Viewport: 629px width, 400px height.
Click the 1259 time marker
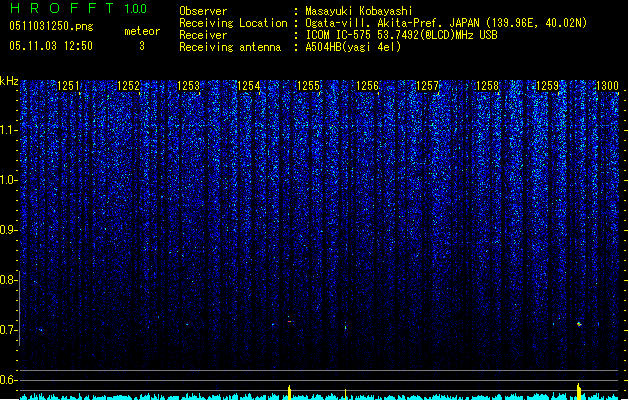click(x=547, y=85)
